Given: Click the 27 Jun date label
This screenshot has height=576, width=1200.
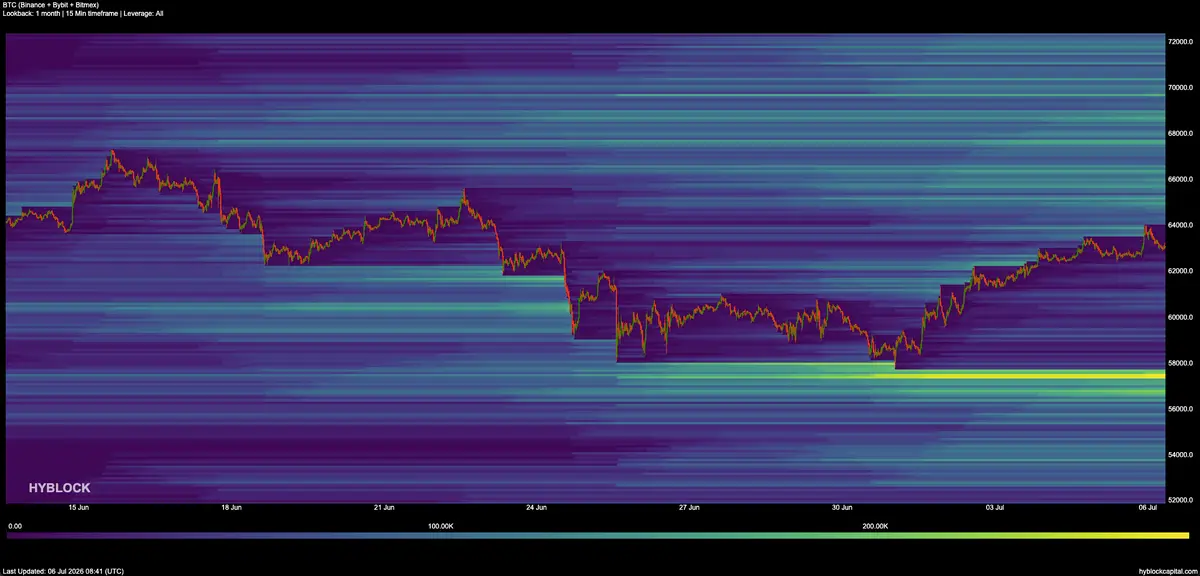Looking at the screenshot, I should pyautogui.click(x=689, y=508).
